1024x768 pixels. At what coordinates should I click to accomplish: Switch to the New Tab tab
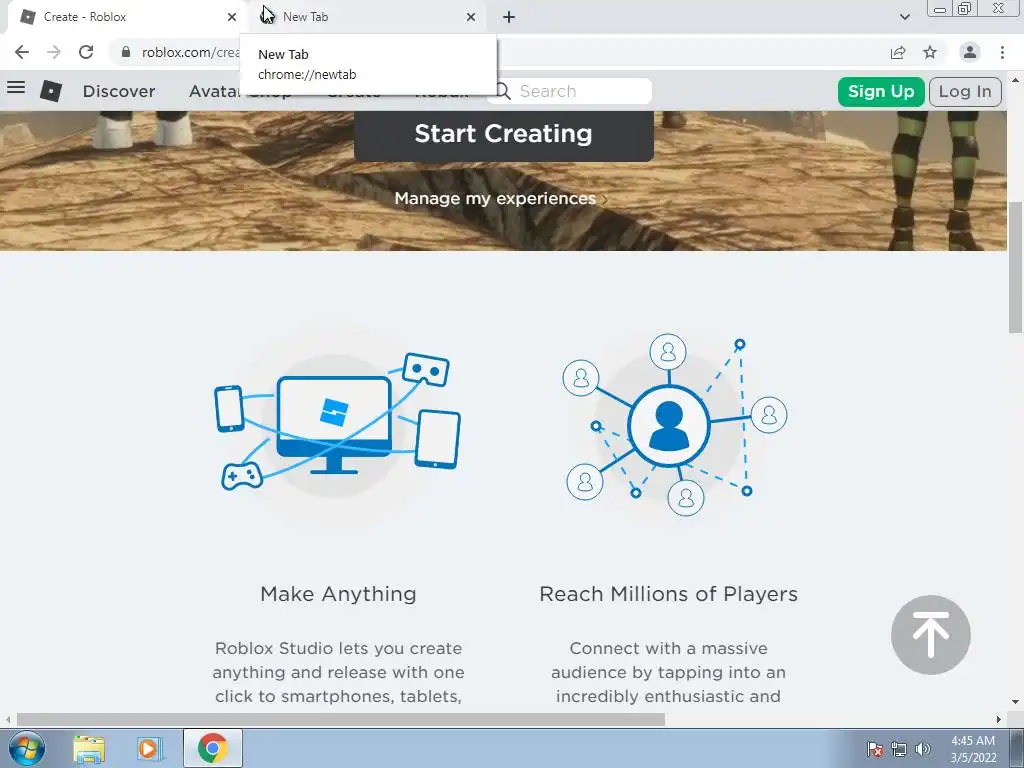point(366,17)
